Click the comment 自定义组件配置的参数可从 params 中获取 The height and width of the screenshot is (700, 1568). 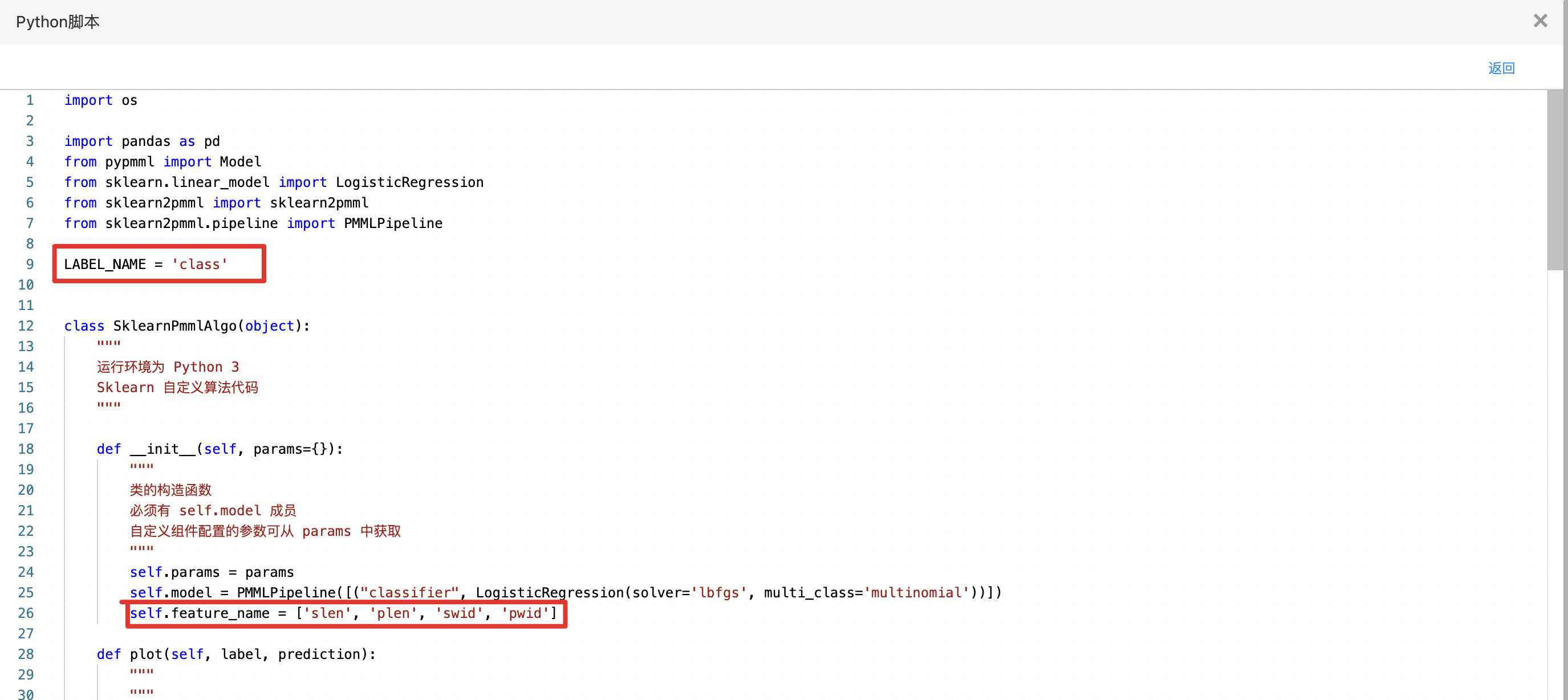click(x=265, y=531)
